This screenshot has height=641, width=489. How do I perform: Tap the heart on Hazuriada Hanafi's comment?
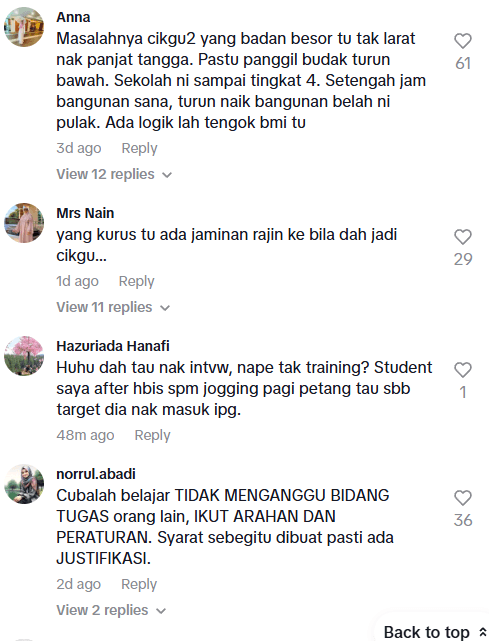coord(463,370)
